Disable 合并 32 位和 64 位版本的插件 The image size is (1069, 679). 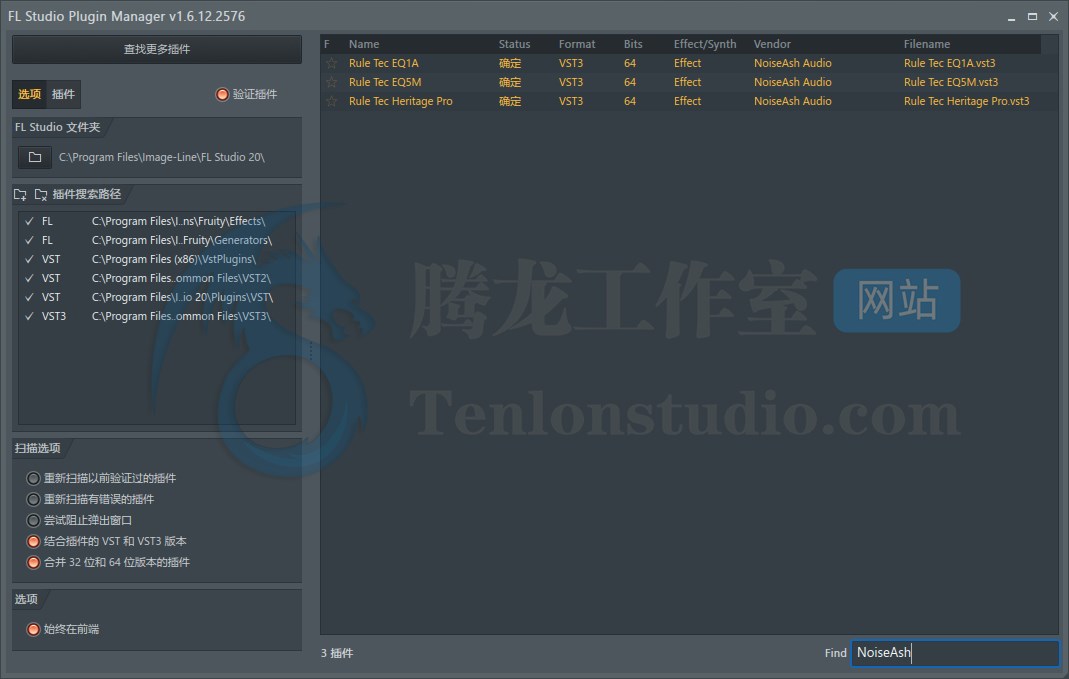coord(33,562)
